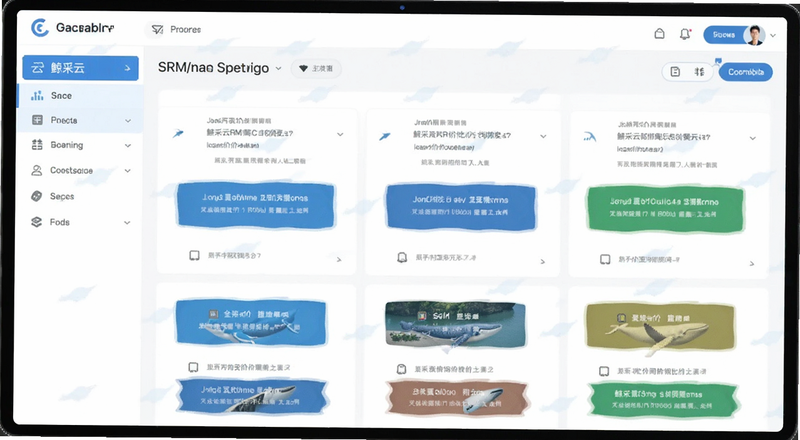
Task: Select the highlighted blue sidebar header item
Action: pos(81,68)
